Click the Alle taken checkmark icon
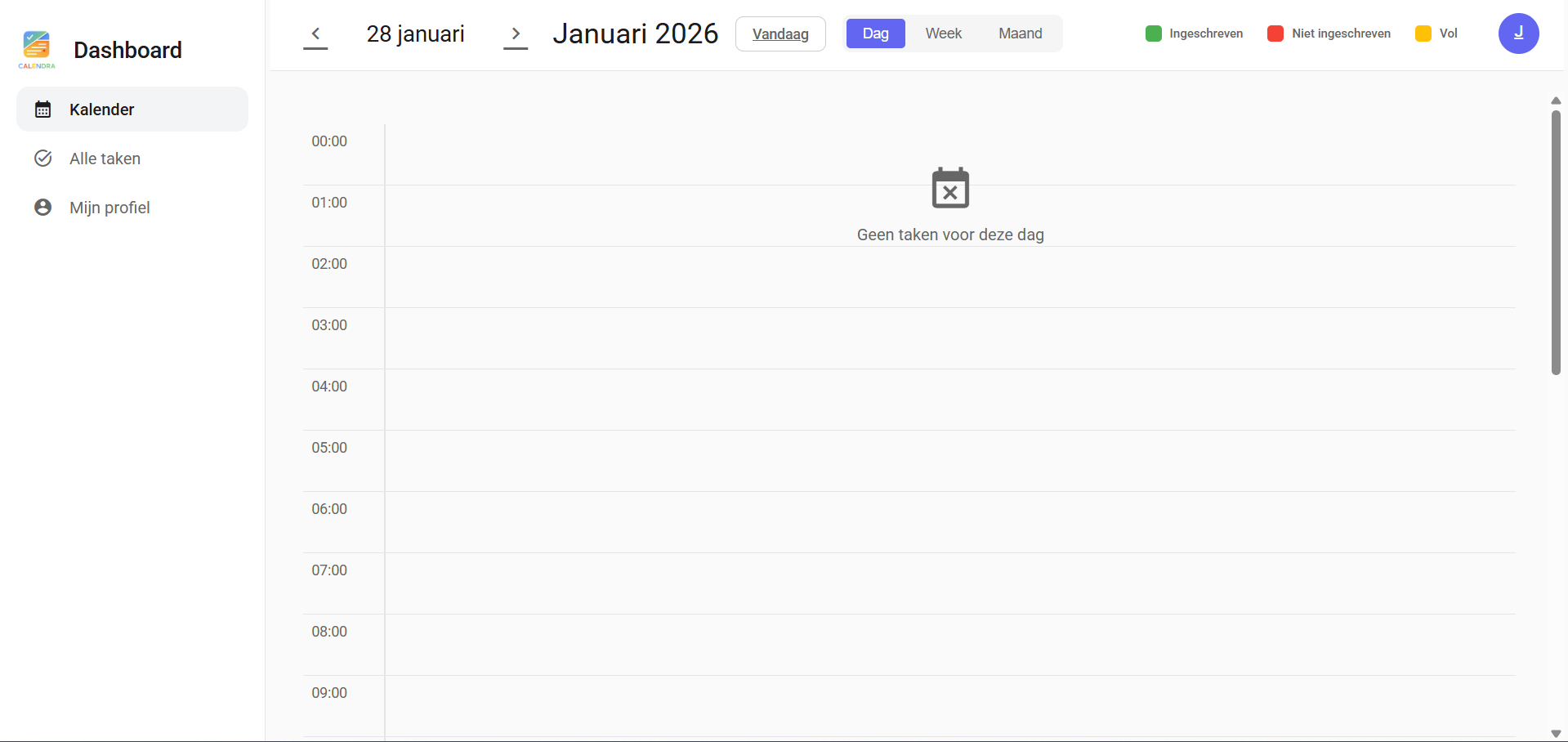Screen dimensions: 1568x742 click(43, 159)
